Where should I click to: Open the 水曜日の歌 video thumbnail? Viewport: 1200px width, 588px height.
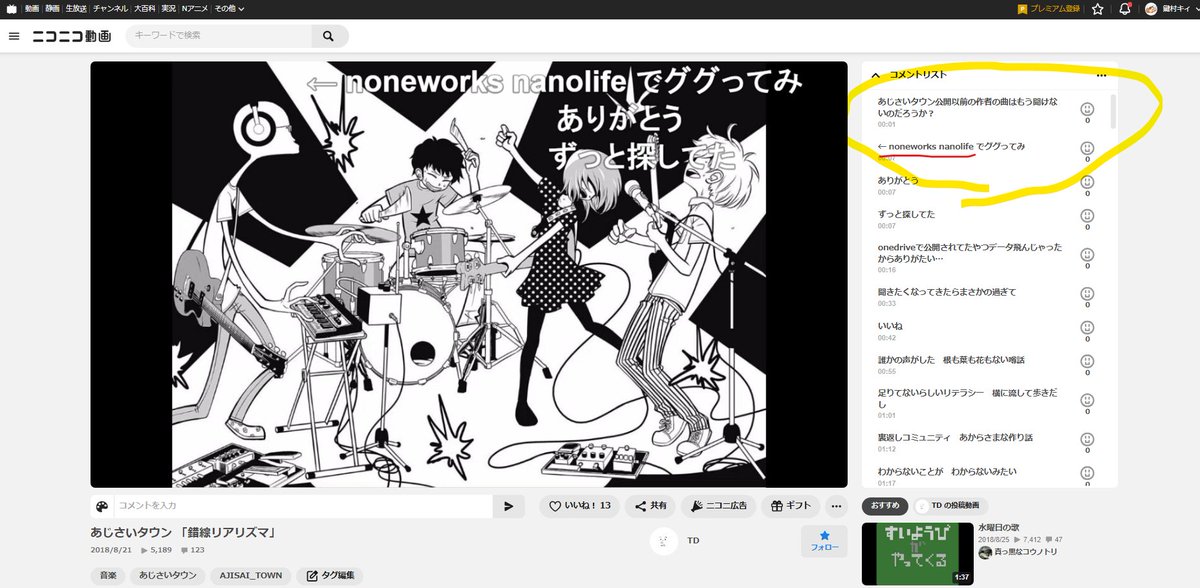click(x=918, y=554)
